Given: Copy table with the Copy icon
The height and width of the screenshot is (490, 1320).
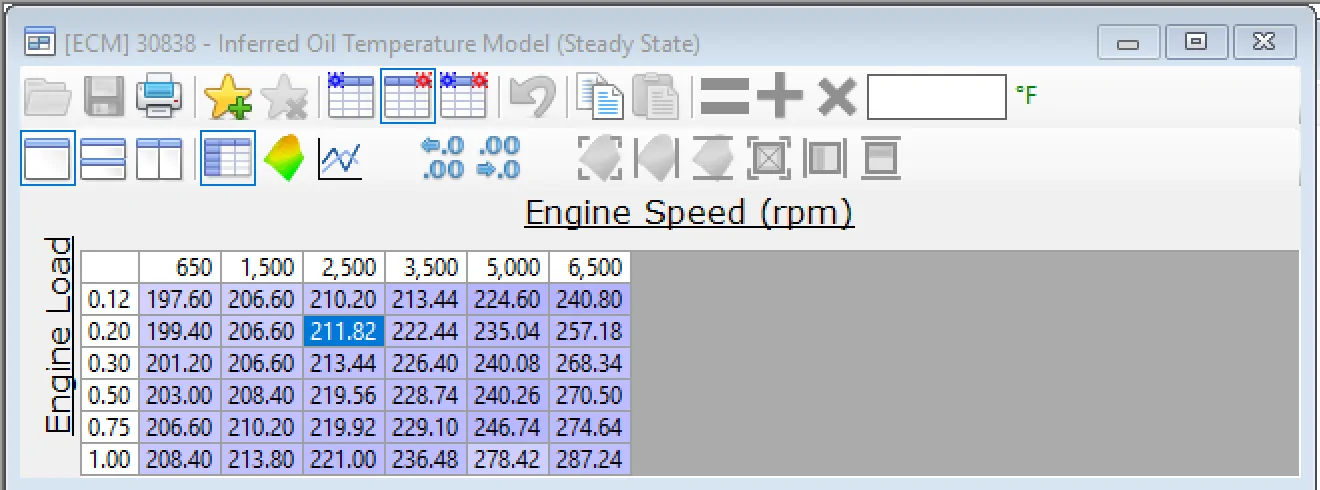Looking at the screenshot, I should (601, 97).
